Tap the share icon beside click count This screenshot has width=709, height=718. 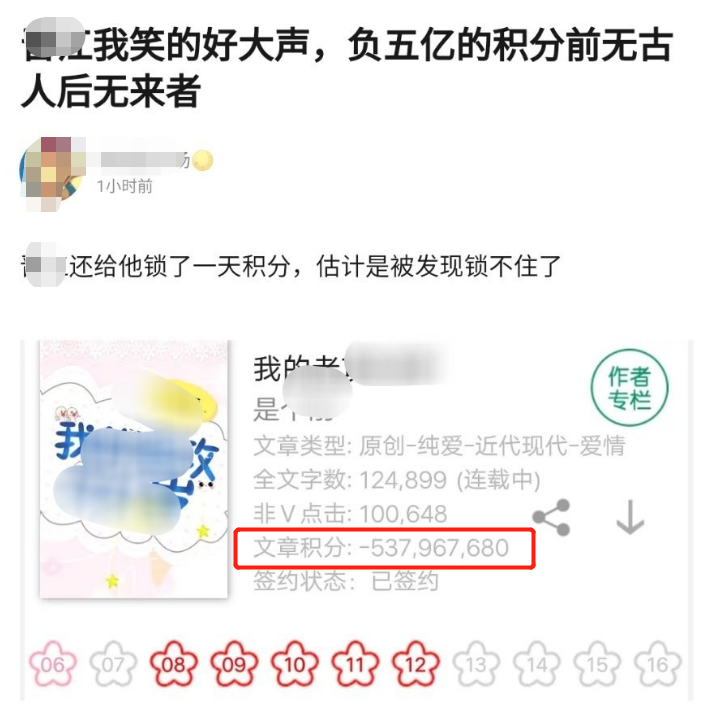tap(551, 518)
